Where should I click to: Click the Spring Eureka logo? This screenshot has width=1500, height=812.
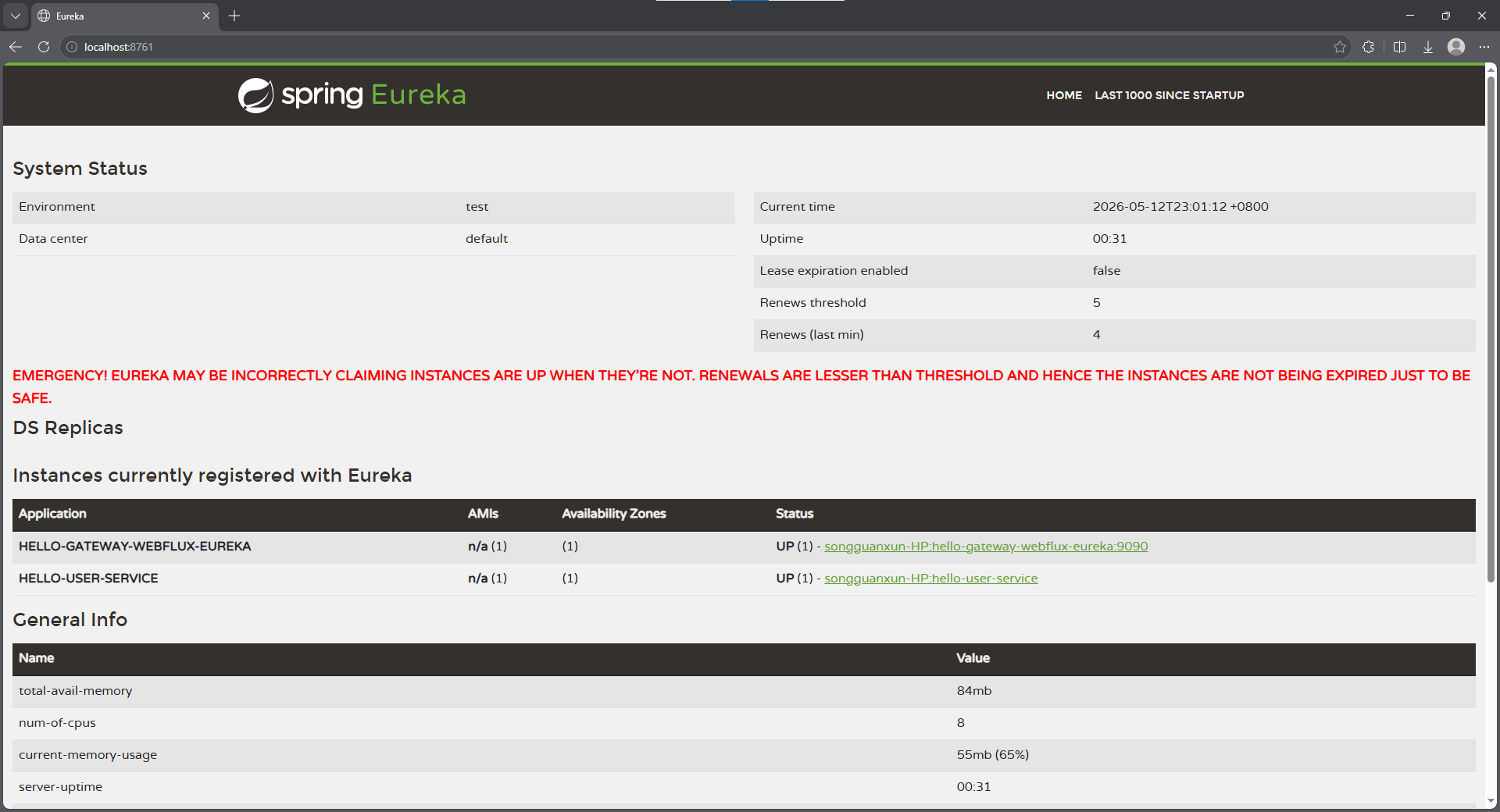(352, 95)
